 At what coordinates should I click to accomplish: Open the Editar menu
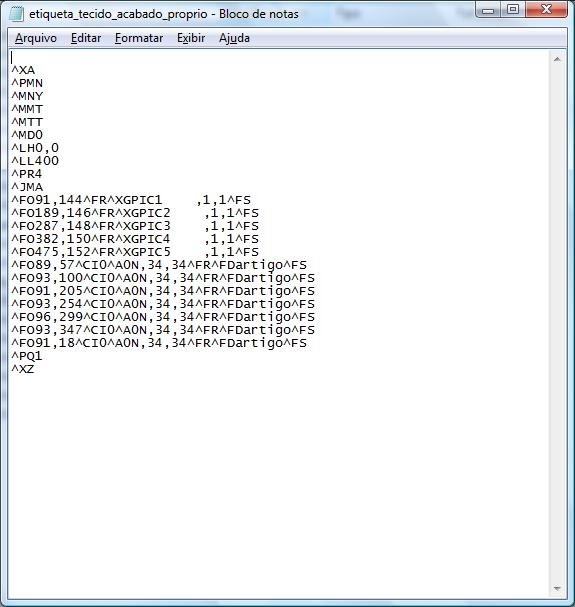(x=86, y=38)
